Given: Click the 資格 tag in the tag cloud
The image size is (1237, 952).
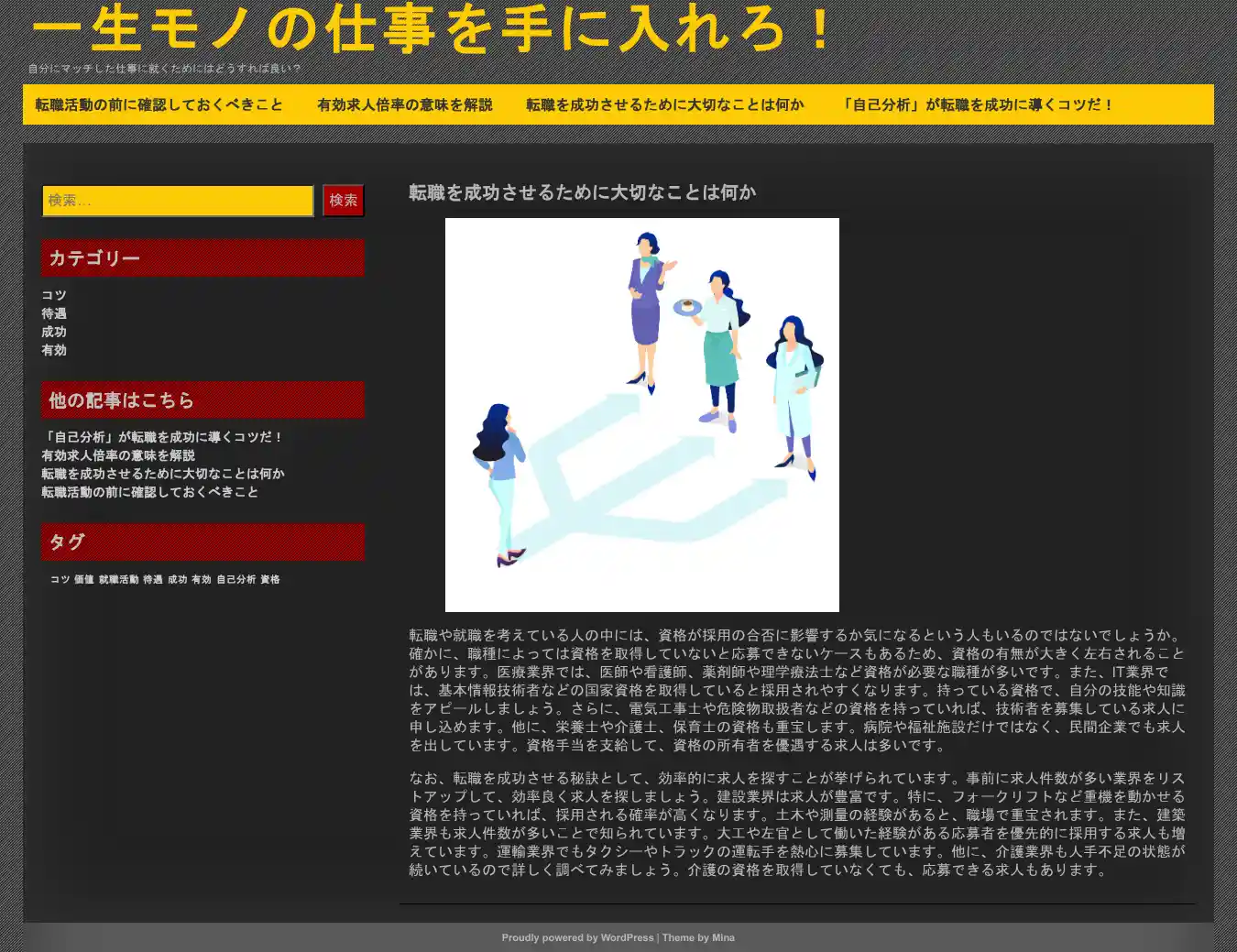Looking at the screenshot, I should (x=270, y=579).
